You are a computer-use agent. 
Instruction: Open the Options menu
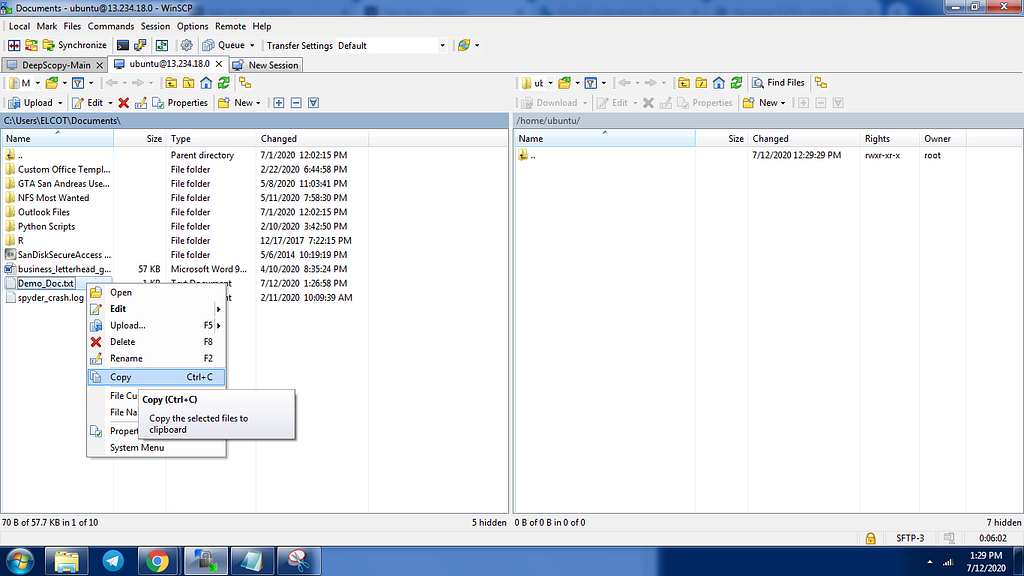[193, 26]
